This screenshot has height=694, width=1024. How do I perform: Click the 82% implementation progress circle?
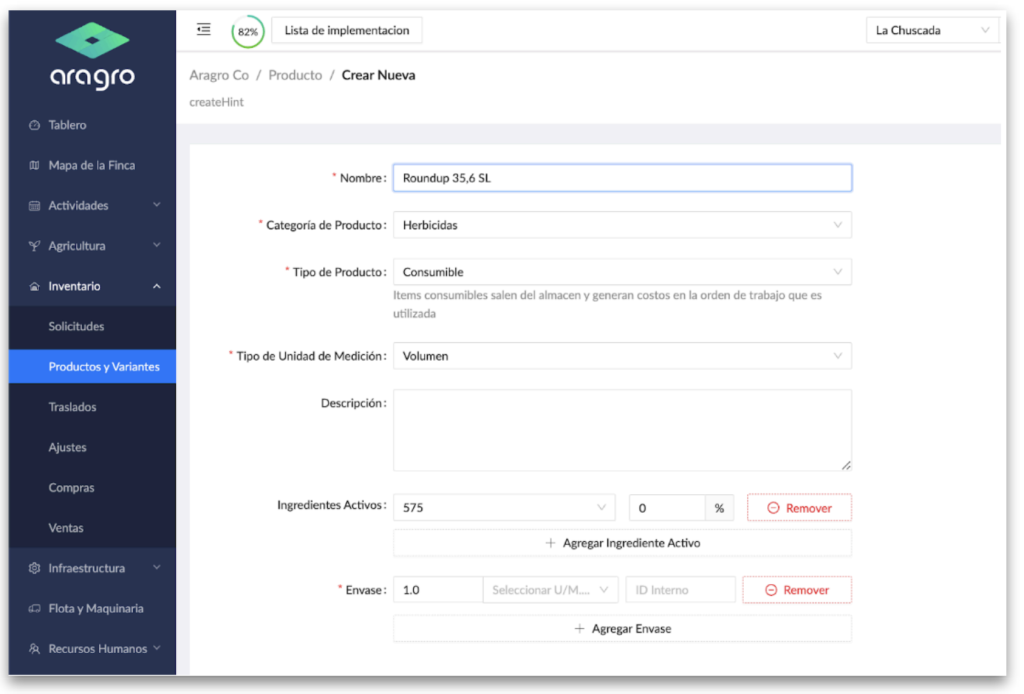coord(248,31)
